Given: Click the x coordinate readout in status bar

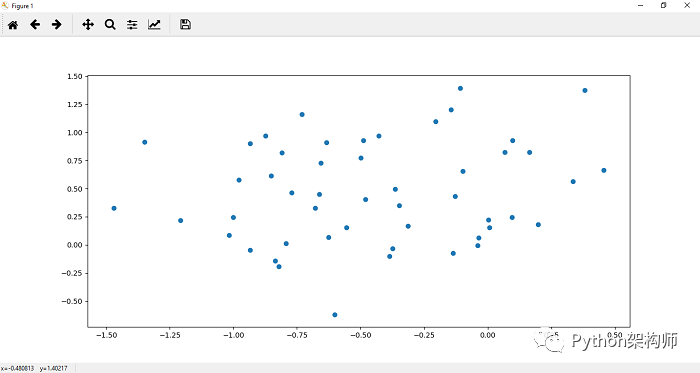Looking at the screenshot, I should pyautogui.click(x=17, y=369).
